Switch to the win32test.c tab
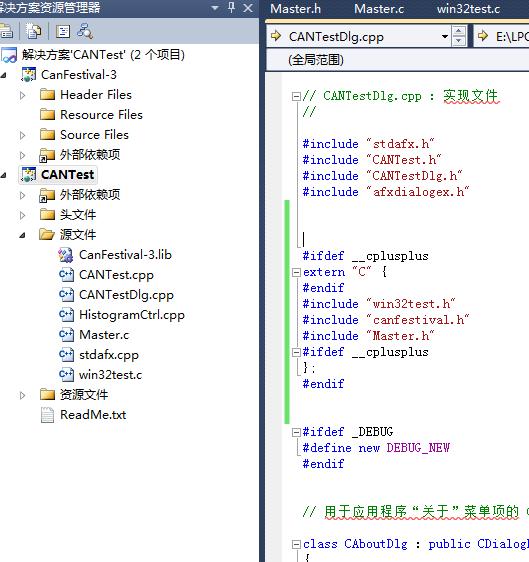Screen dimensions: 529x562 click(x=468, y=9)
